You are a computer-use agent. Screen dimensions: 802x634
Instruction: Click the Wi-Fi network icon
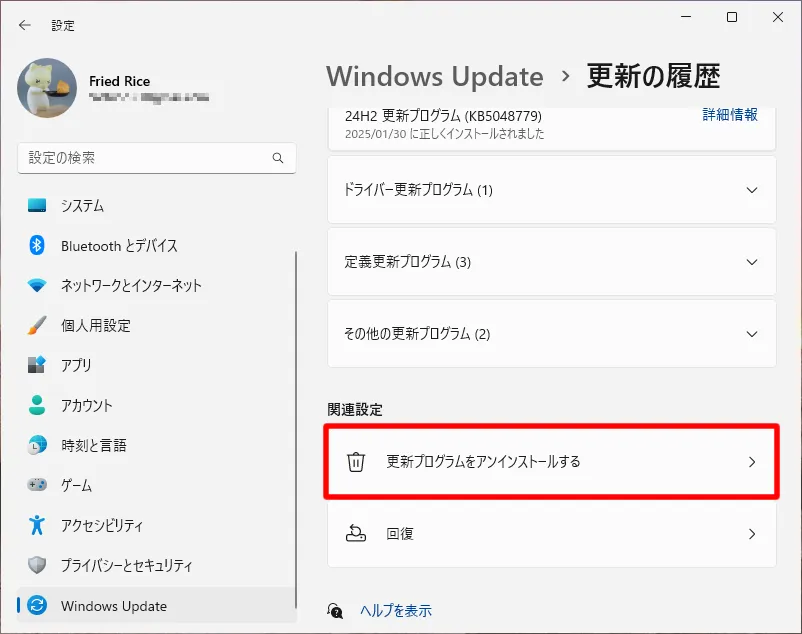coord(37,285)
